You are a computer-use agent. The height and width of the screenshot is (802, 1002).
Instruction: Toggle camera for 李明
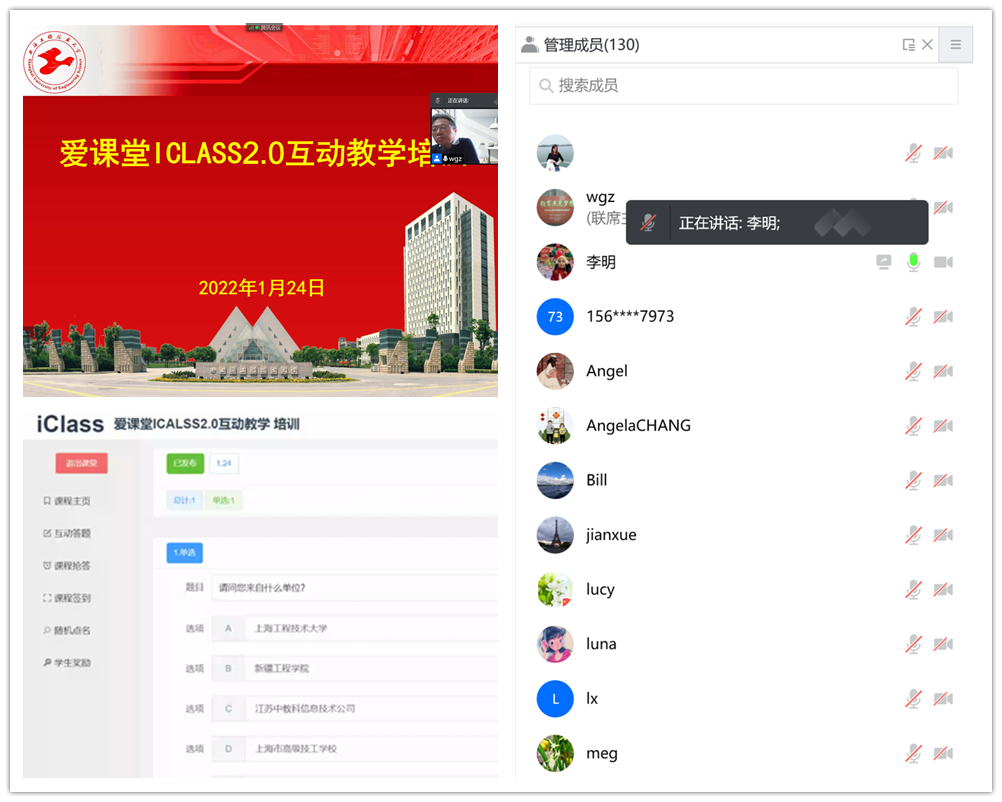943,262
